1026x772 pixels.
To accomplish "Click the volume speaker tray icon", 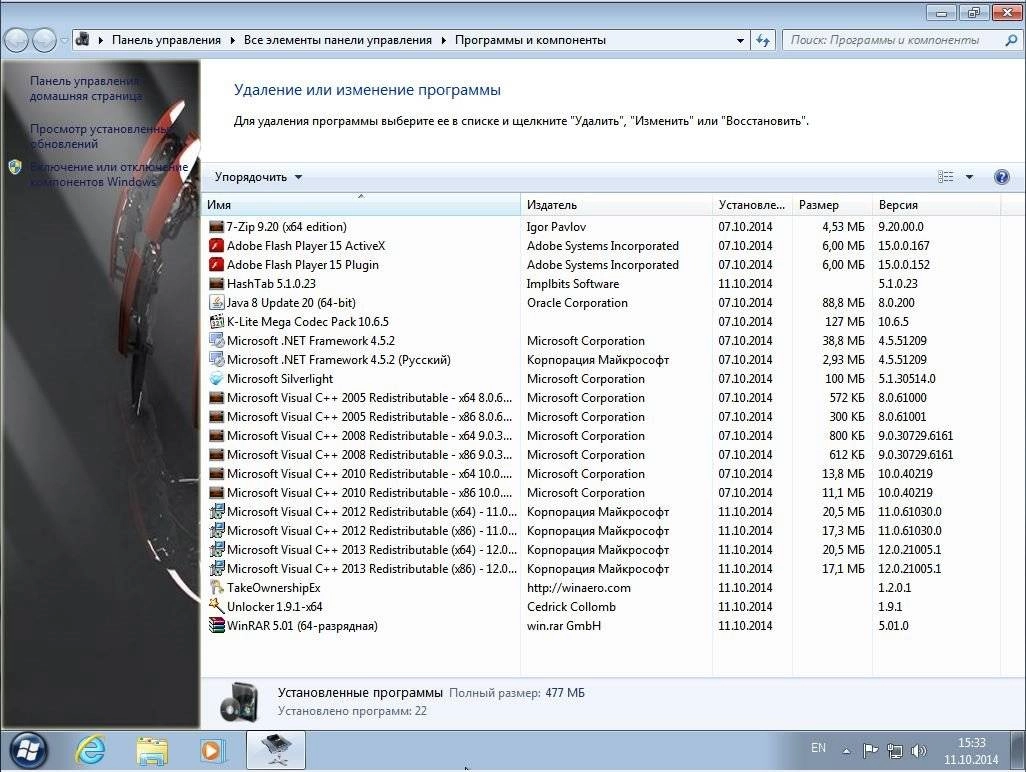I will [919, 750].
